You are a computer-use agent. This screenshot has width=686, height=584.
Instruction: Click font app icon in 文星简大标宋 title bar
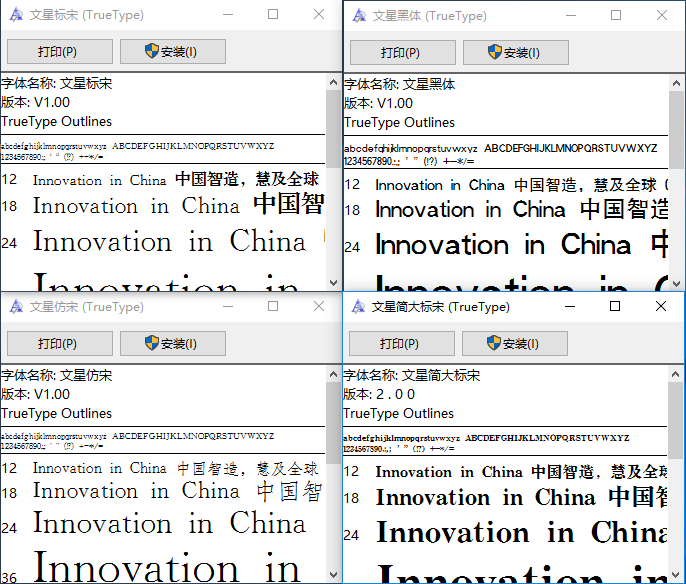358,307
